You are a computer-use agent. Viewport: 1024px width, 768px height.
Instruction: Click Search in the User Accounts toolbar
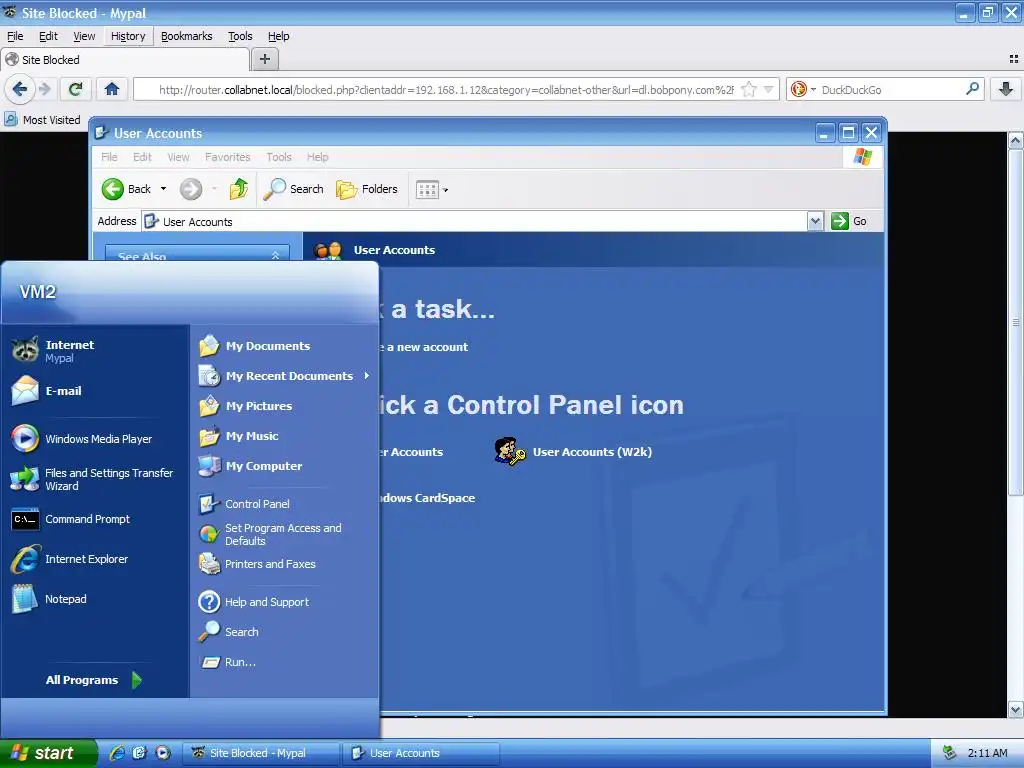point(294,189)
